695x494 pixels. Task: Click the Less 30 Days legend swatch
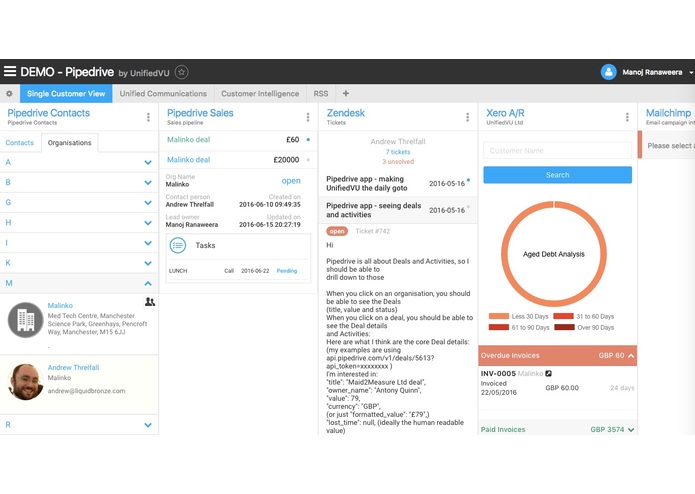tap(499, 316)
